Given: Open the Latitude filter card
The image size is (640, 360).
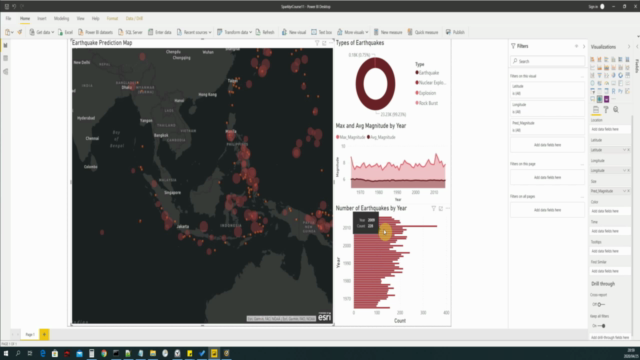Looking at the screenshot, I should coord(547,90).
